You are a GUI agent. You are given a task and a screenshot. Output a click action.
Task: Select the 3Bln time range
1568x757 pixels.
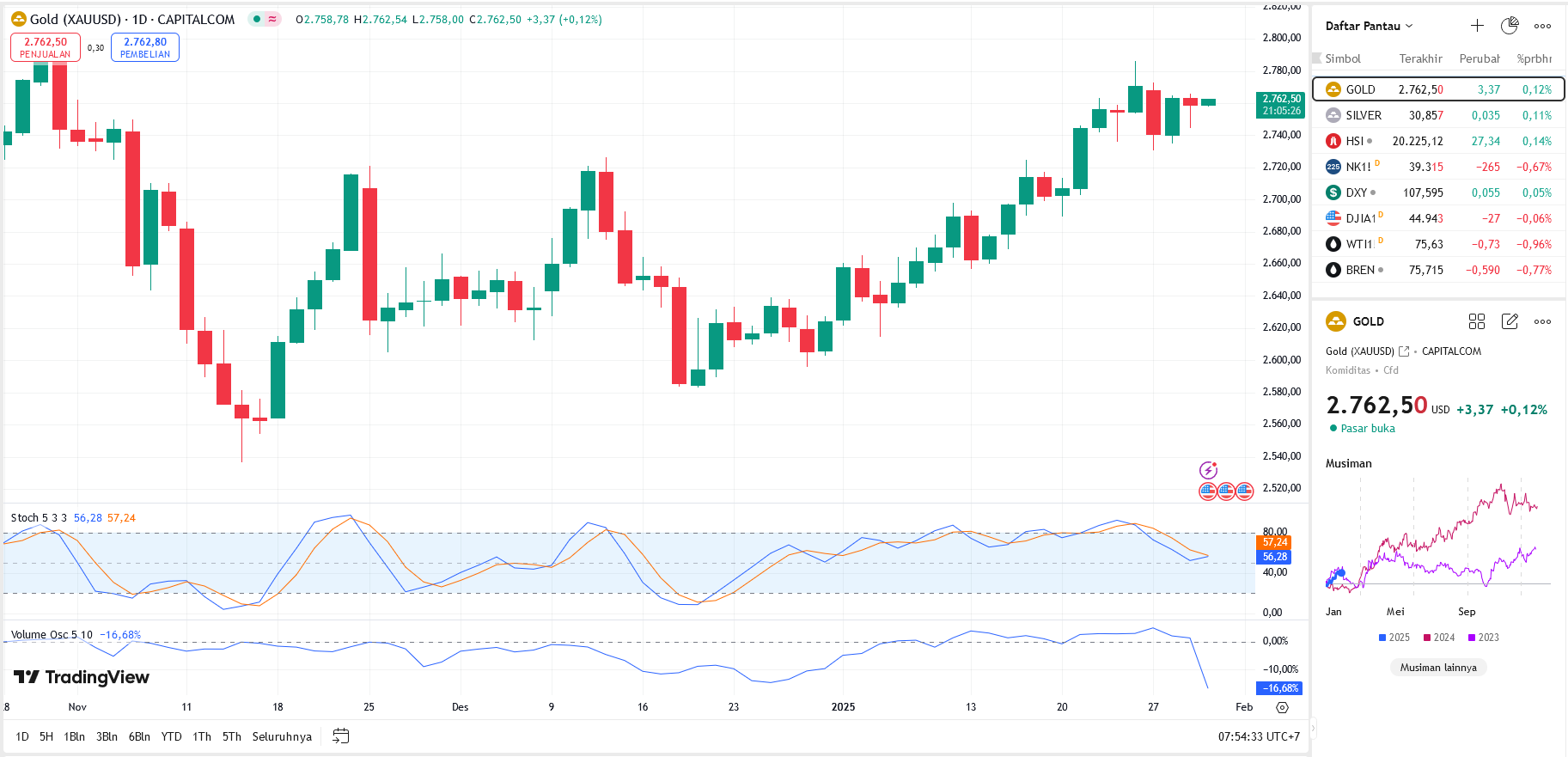[107, 736]
